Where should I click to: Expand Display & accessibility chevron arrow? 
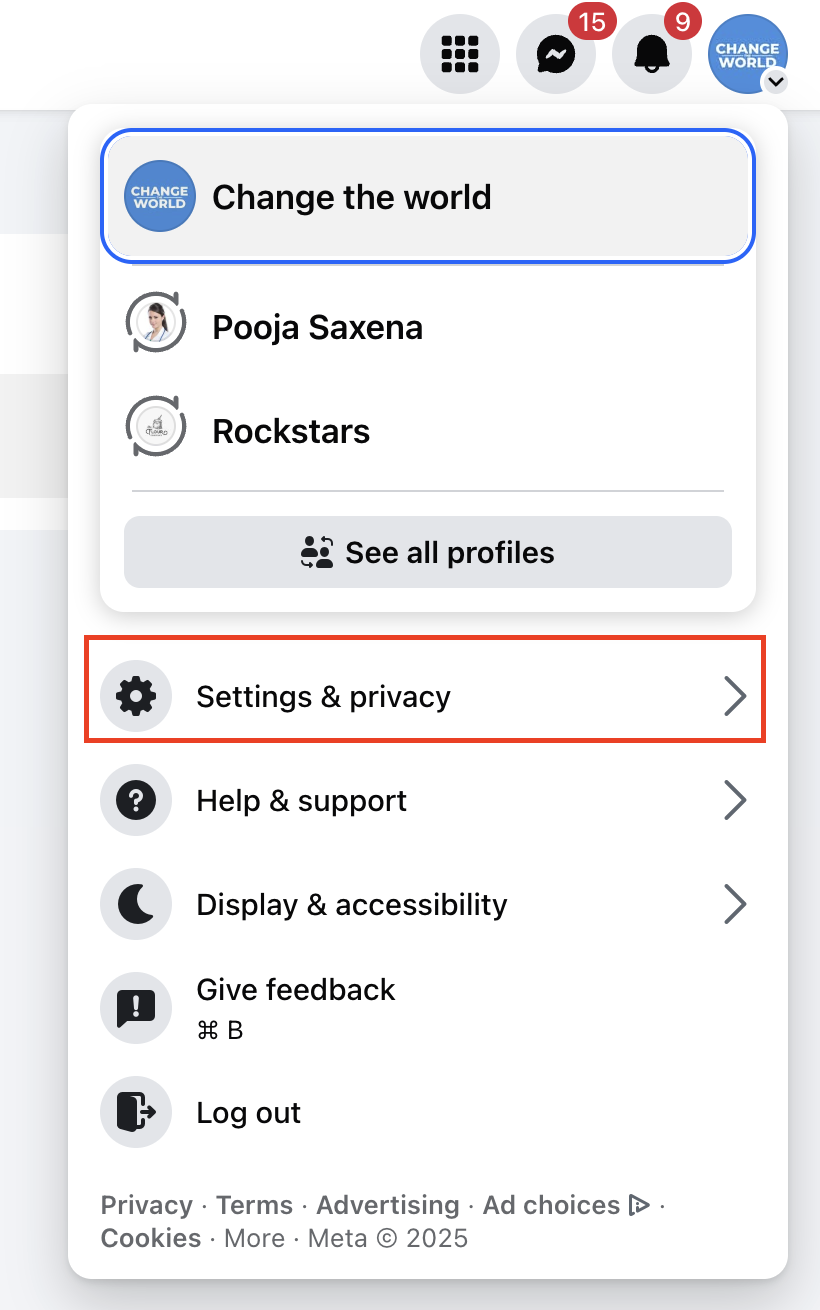click(x=735, y=904)
